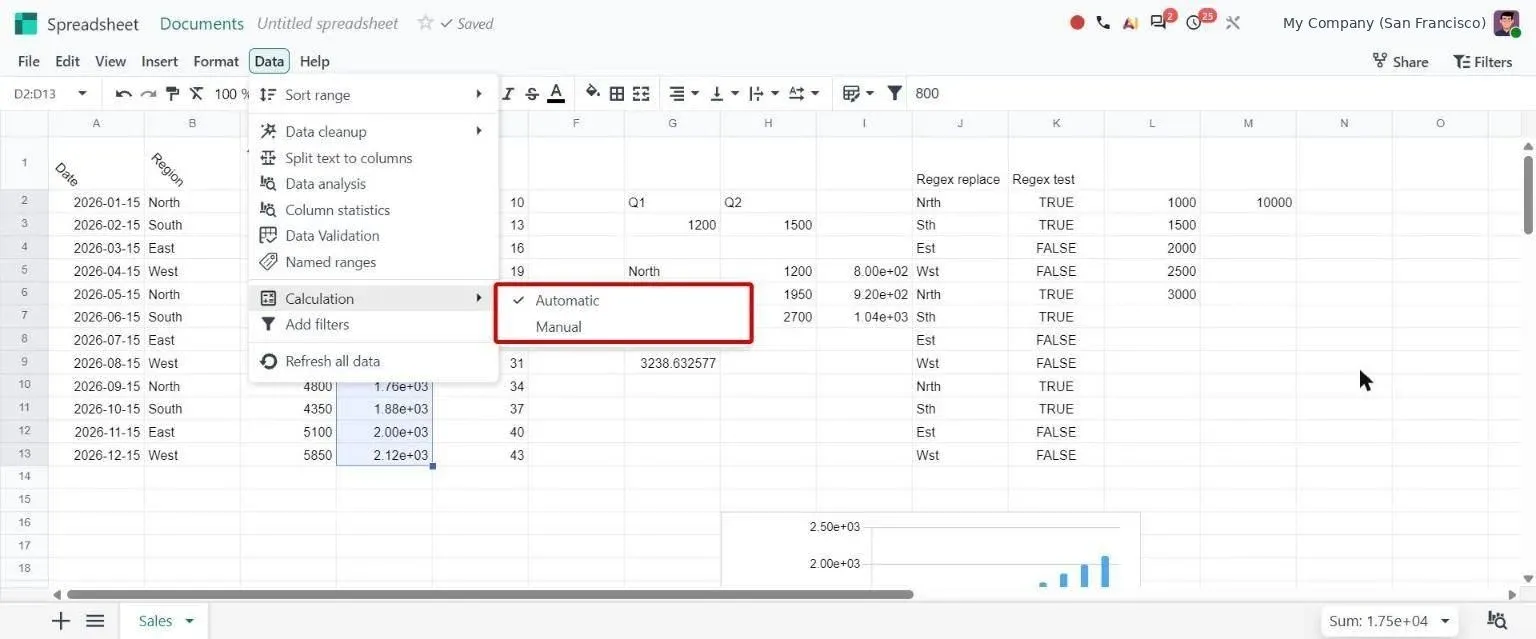Add a new sheet with plus icon
The height and width of the screenshot is (639, 1536).
click(x=61, y=621)
